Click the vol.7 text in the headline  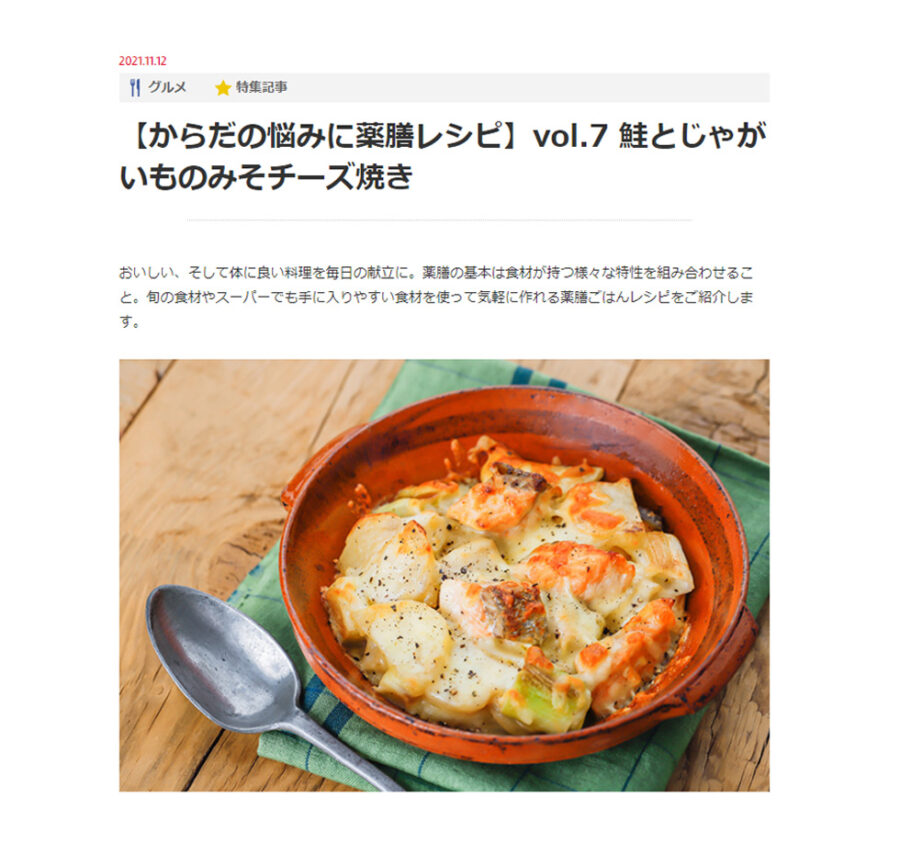(570, 137)
